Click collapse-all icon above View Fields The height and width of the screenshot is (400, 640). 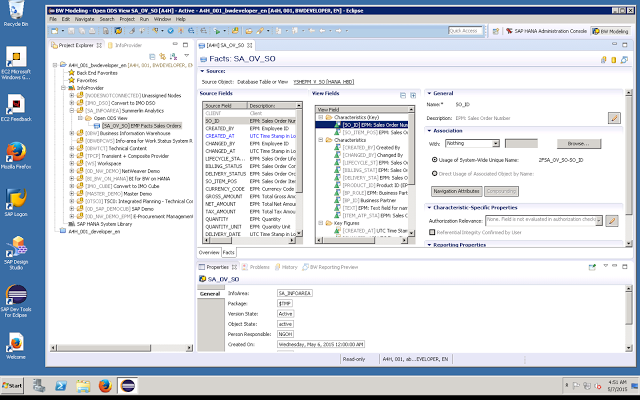click(403, 96)
